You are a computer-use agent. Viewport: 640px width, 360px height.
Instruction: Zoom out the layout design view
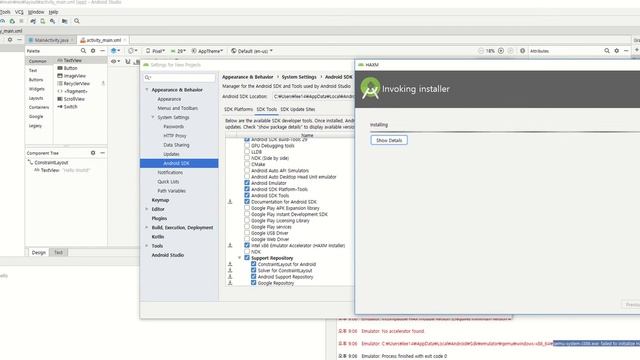(481, 51)
